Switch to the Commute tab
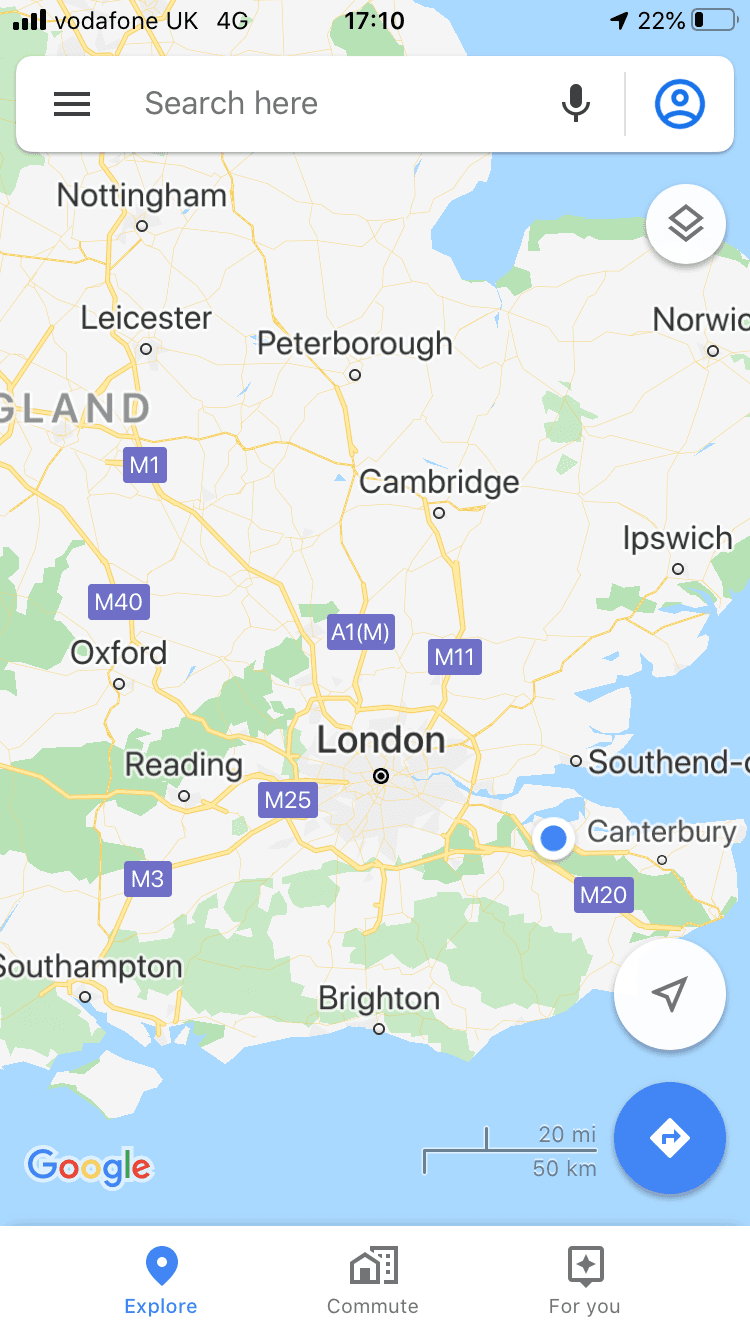 click(x=373, y=1281)
